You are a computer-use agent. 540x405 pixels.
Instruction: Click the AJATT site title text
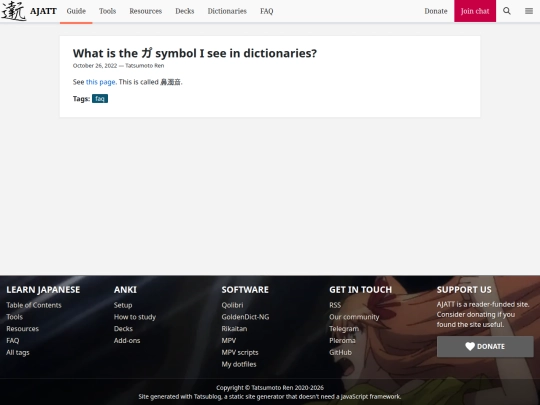(x=43, y=11)
